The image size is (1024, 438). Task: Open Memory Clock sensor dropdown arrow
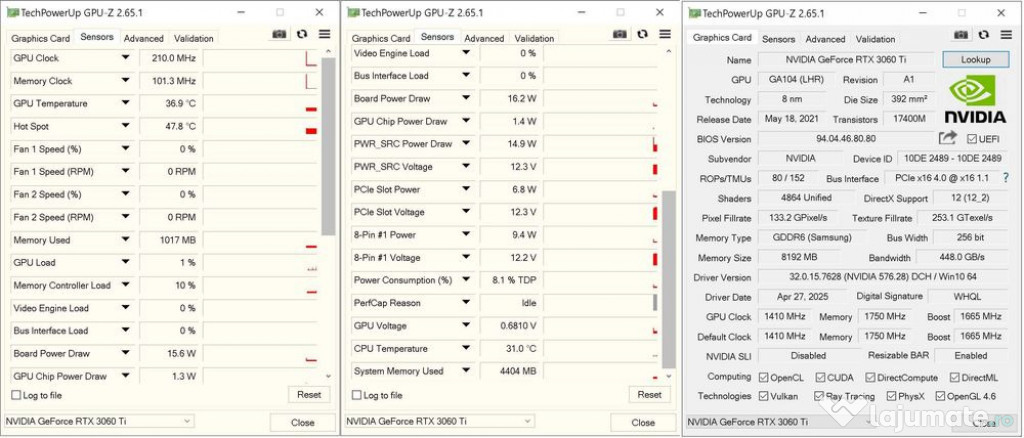[x=125, y=81]
